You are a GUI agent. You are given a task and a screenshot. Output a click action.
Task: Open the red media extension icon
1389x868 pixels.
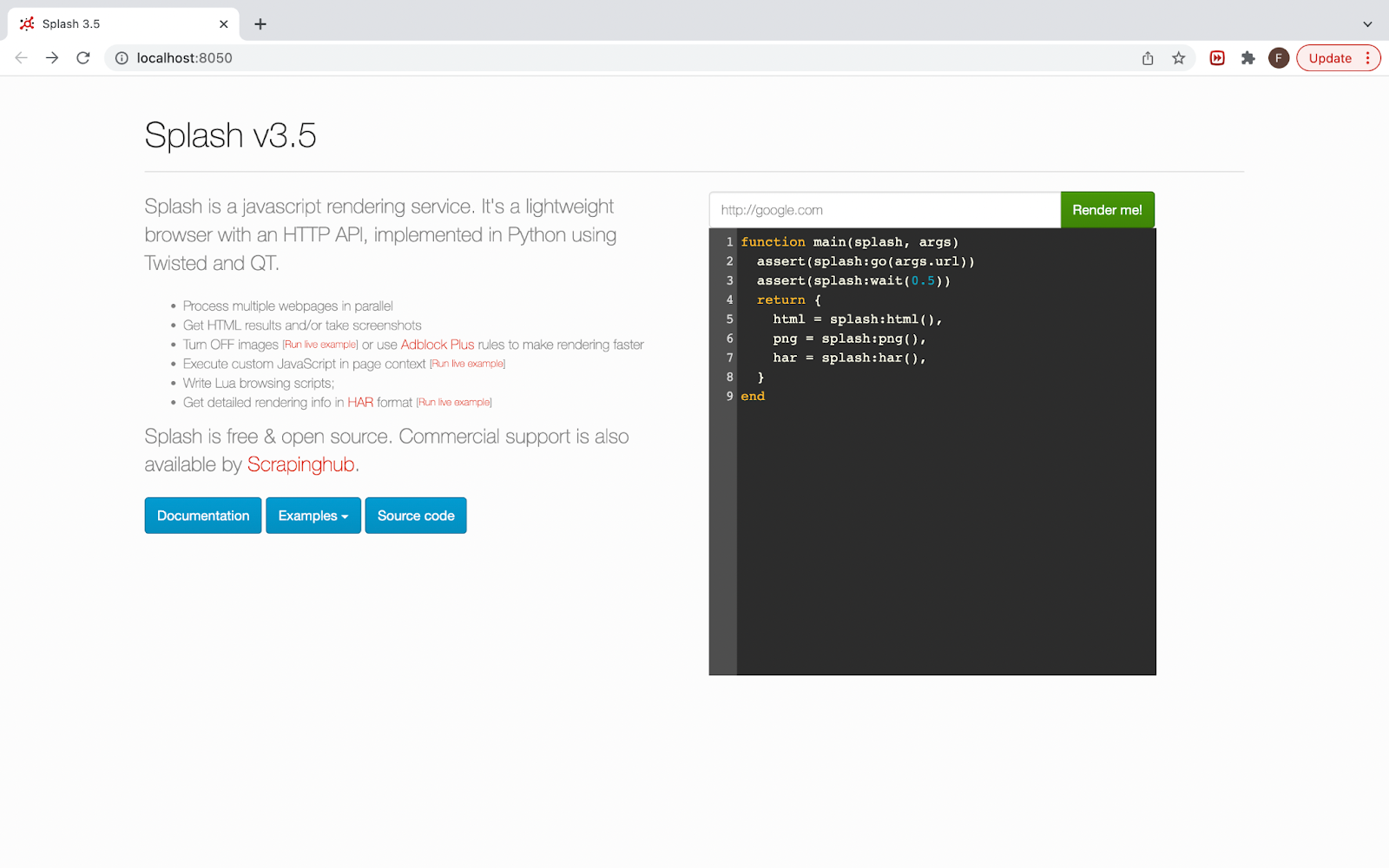click(1217, 58)
